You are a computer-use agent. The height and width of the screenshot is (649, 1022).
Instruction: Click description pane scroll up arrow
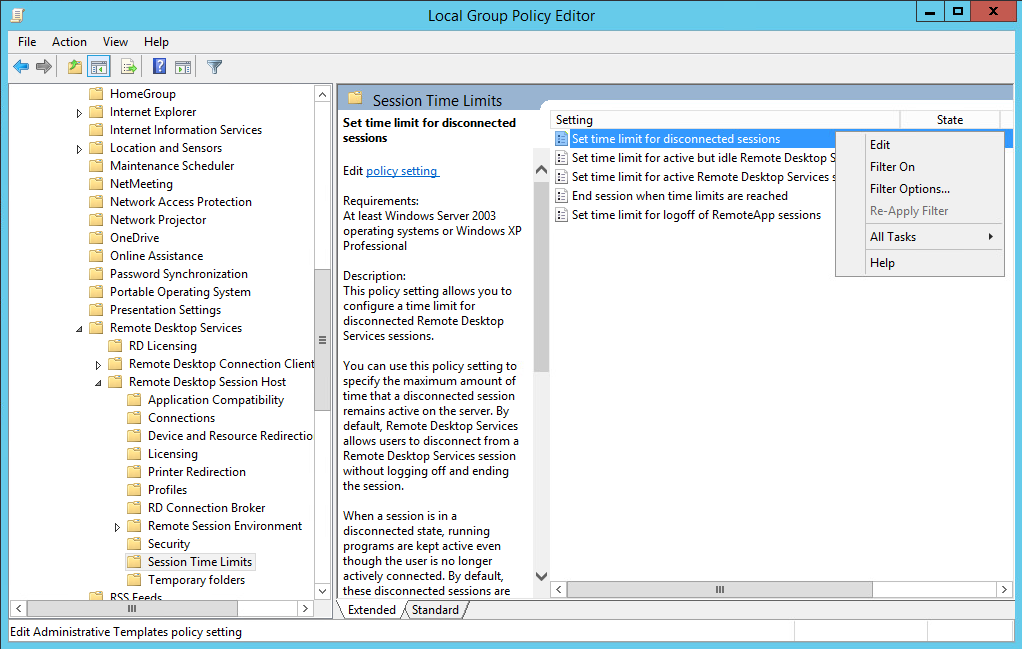click(x=541, y=170)
